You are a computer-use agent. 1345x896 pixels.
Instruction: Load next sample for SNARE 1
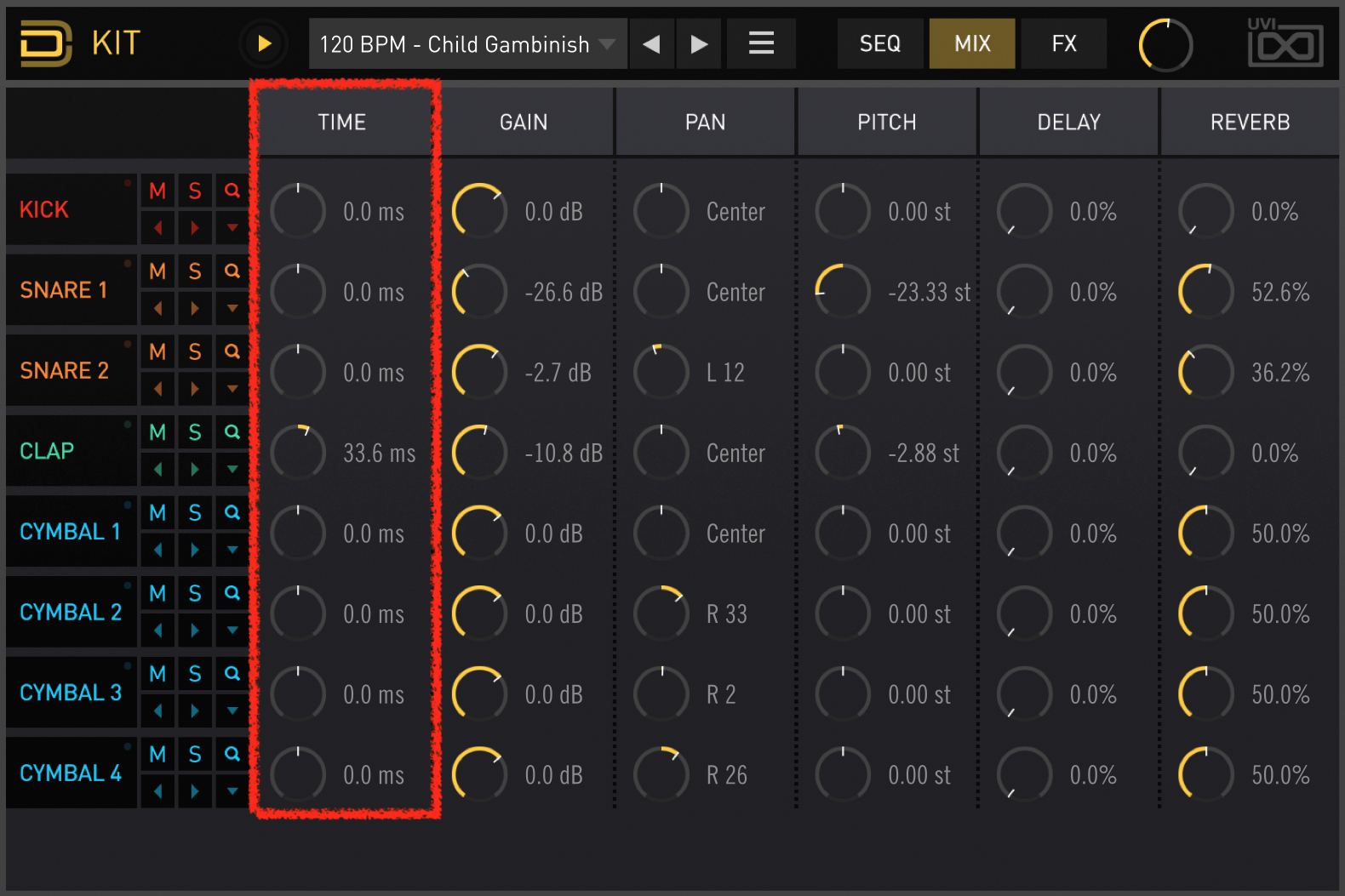195,308
